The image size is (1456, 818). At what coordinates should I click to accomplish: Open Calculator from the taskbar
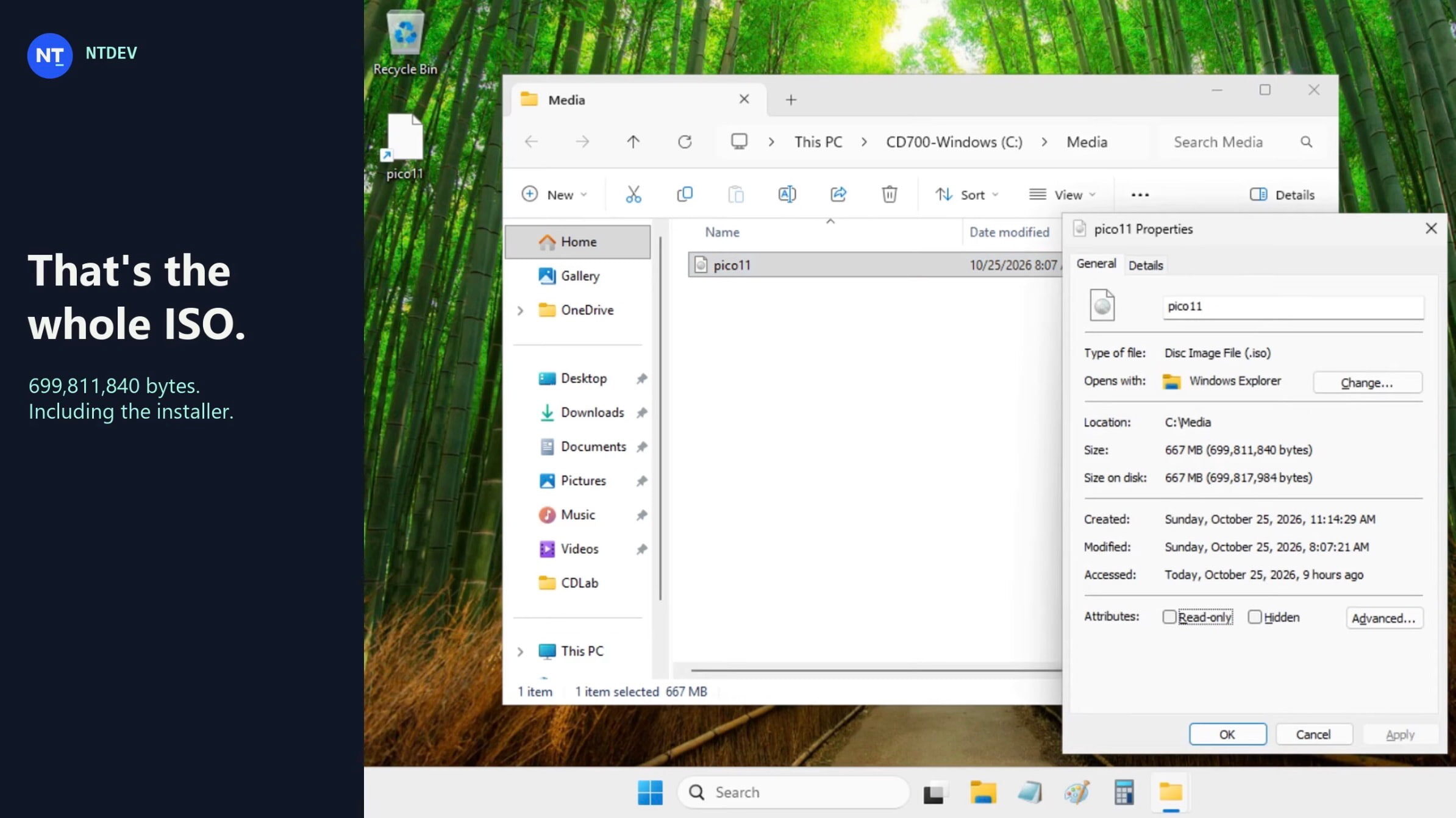point(1124,792)
